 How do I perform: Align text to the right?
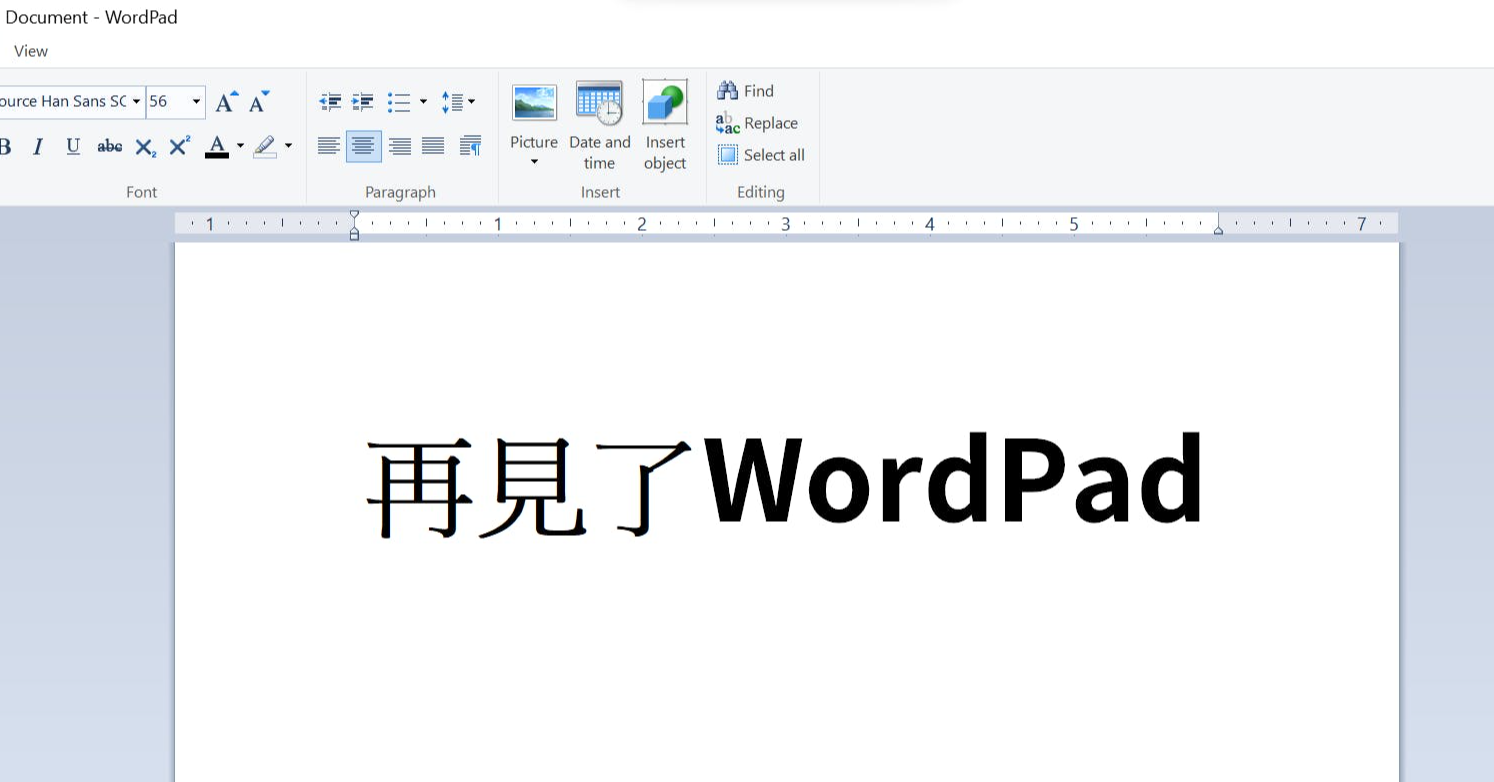(399, 147)
